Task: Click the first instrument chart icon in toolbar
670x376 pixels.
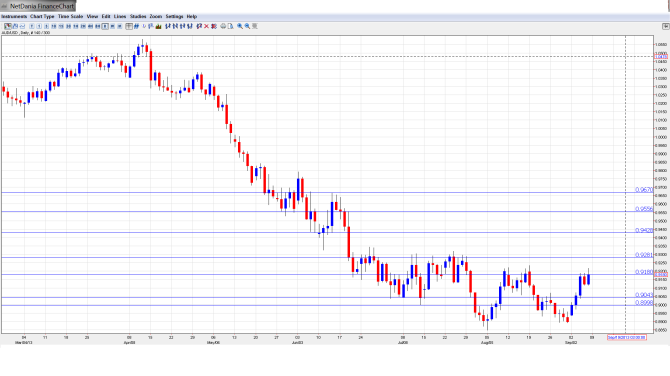Action: point(7,26)
